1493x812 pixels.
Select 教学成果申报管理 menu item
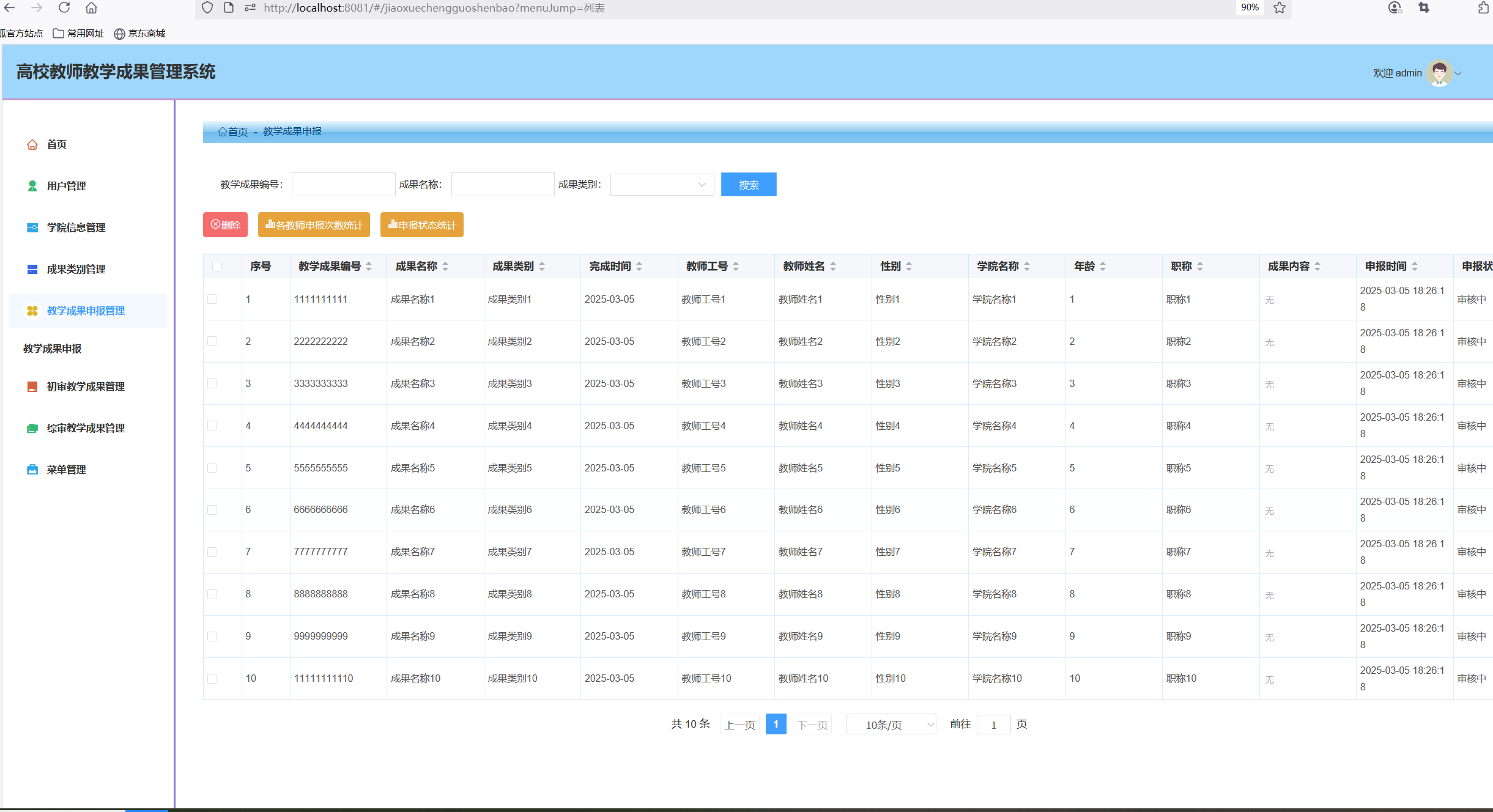(x=86, y=311)
